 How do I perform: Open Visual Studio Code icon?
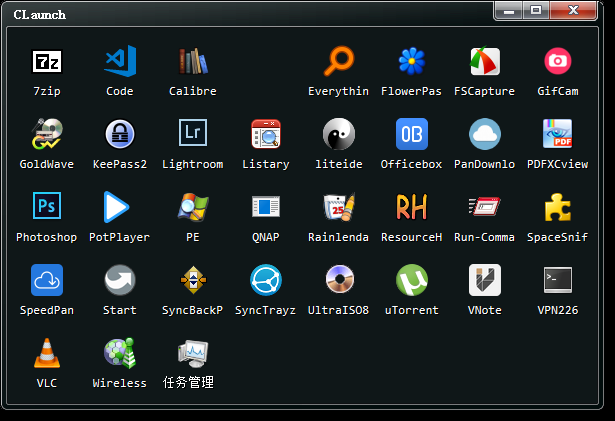click(120, 61)
